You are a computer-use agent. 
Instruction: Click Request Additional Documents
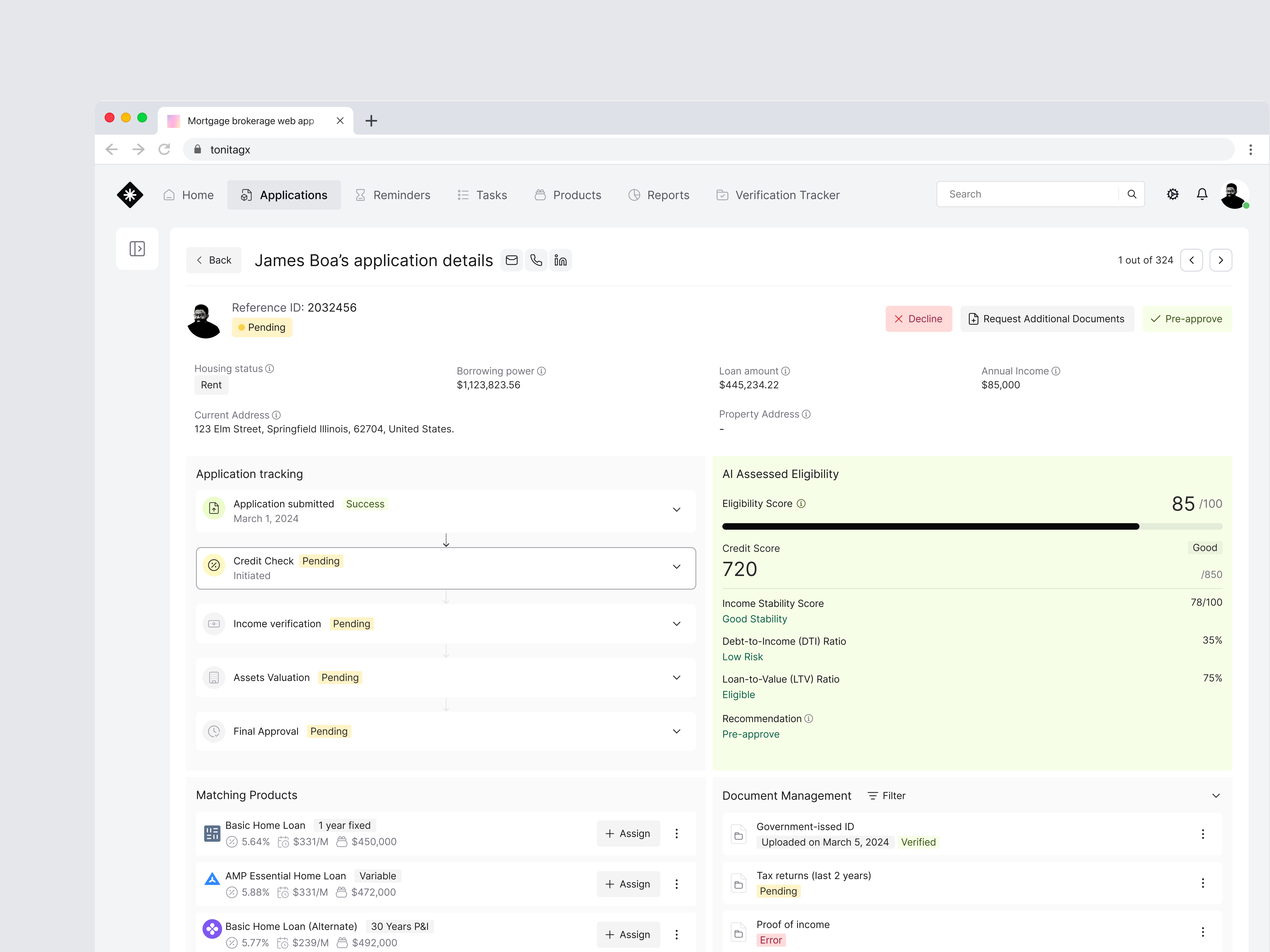tap(1047, 318)
